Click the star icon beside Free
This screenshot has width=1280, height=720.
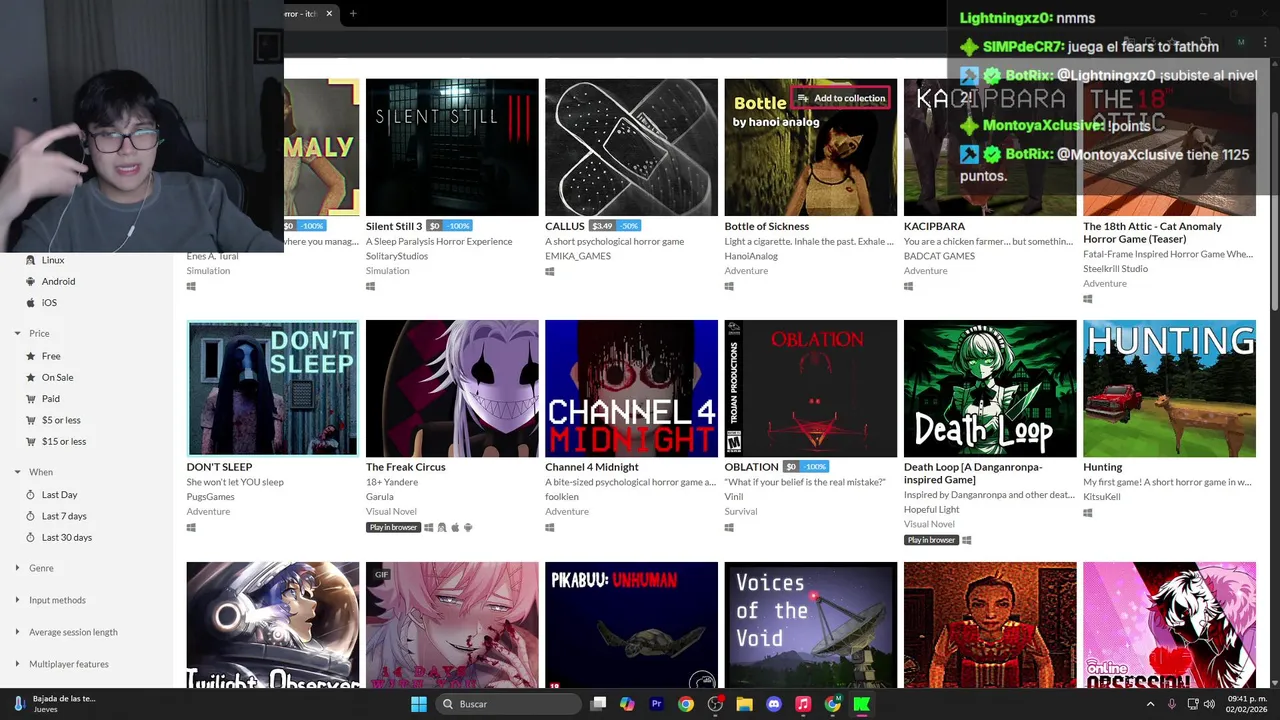point(30,356)
